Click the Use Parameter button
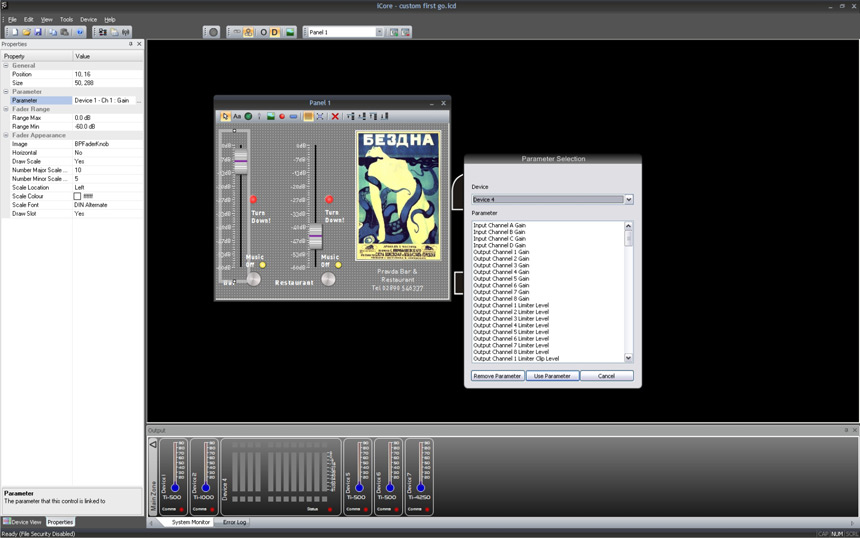860x538 pixels. [x=552, y=376]
